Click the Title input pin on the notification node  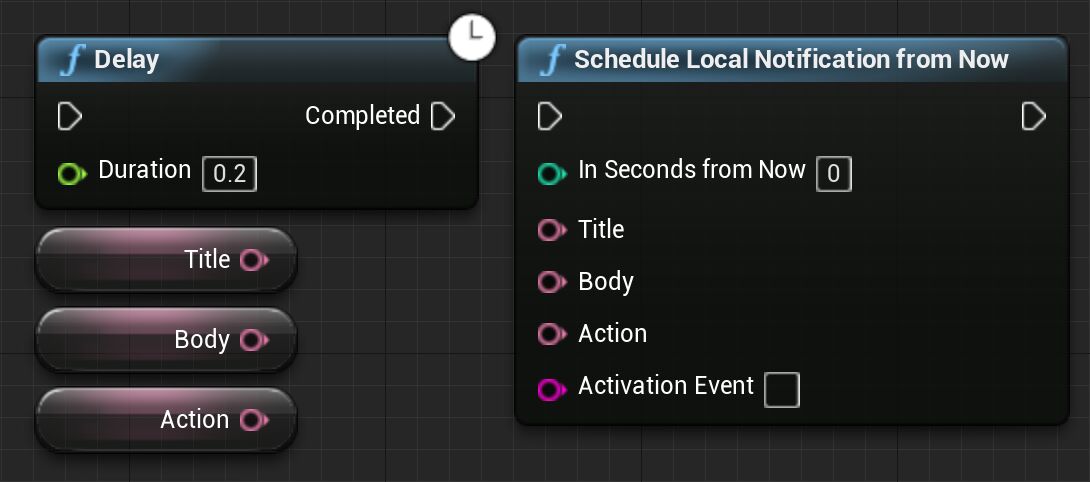coord(551,230)
